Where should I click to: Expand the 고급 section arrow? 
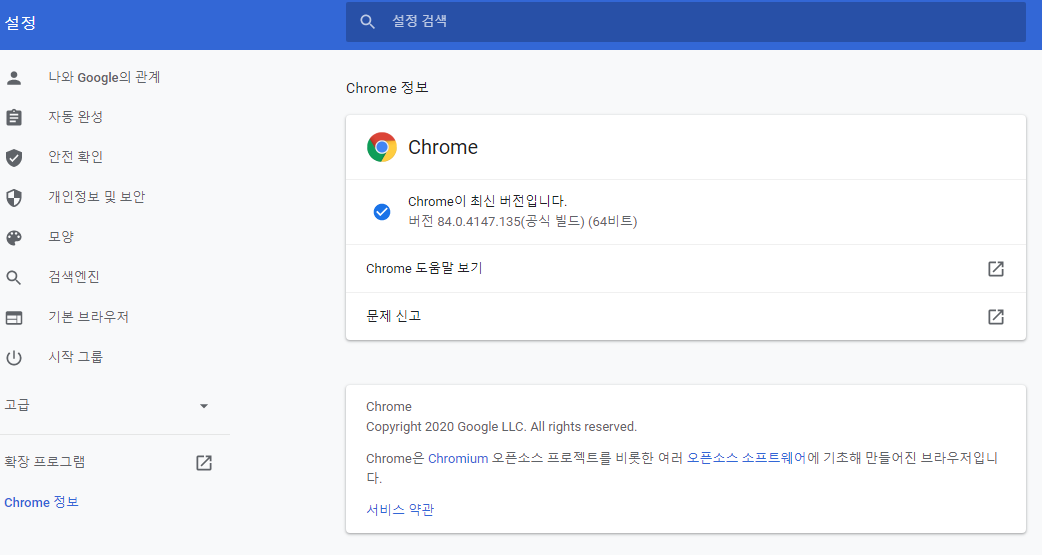point(204,406)
